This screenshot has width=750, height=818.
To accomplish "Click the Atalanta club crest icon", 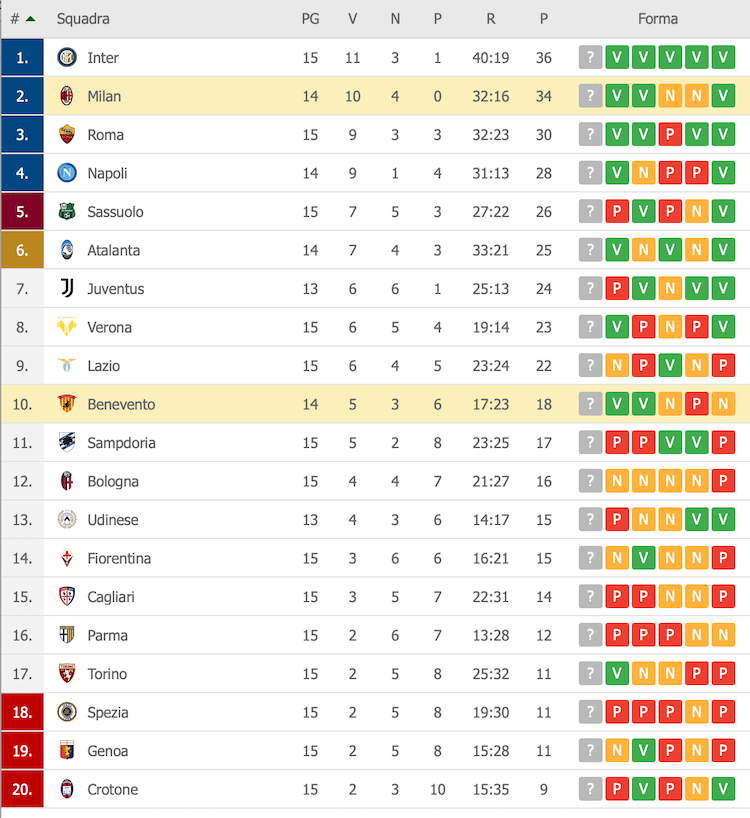I will [67, 250].
